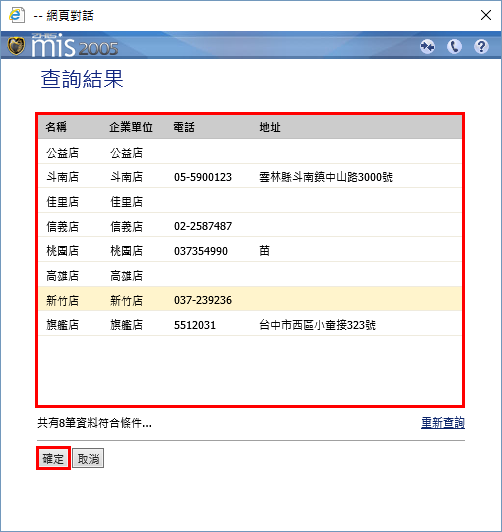Screen dimensions: 502x532
Task: Click the 重新查詢 link
Action: (x=443, y=423)
